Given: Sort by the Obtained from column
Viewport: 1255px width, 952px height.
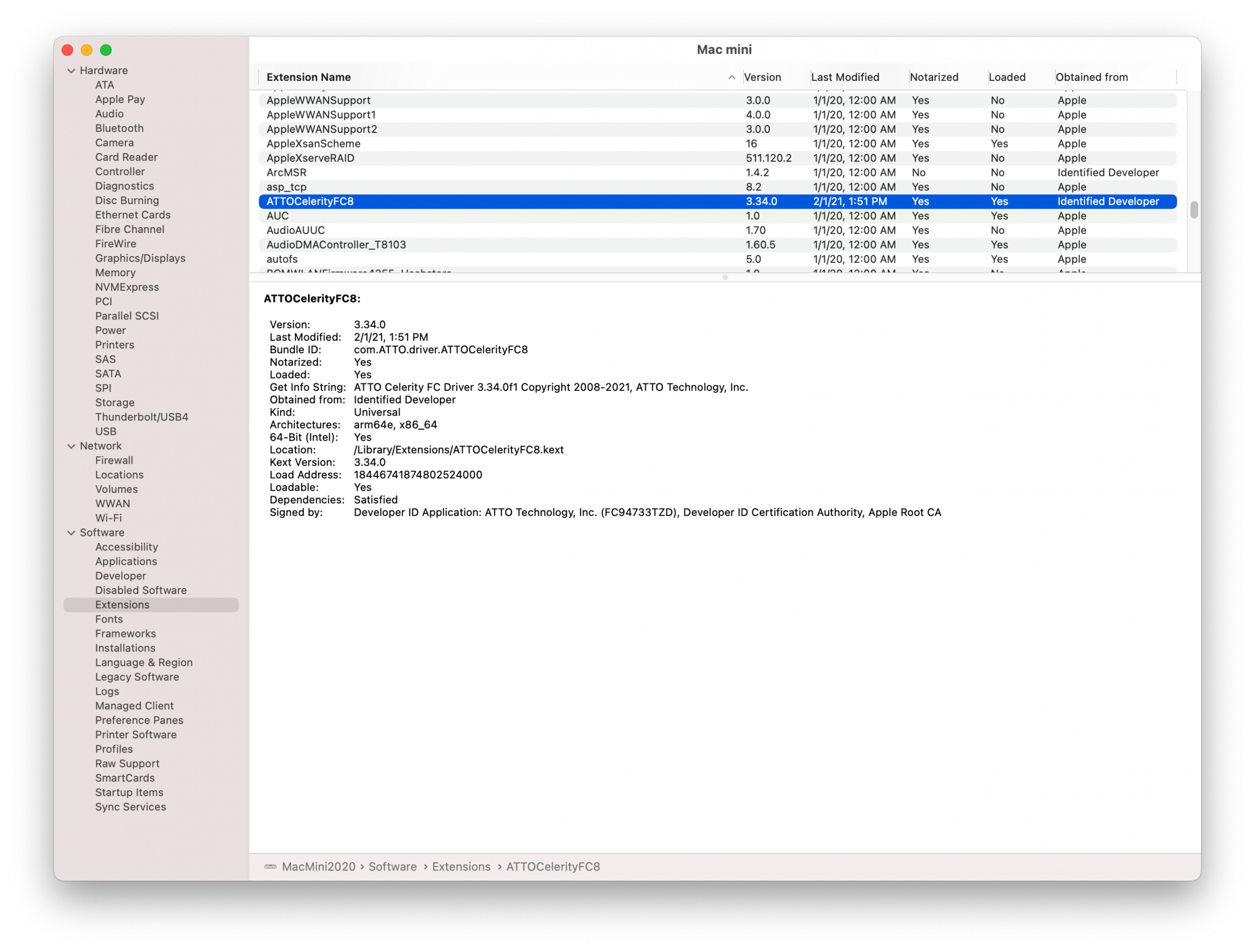Looking at the screenshot, I should point(1091,77).
